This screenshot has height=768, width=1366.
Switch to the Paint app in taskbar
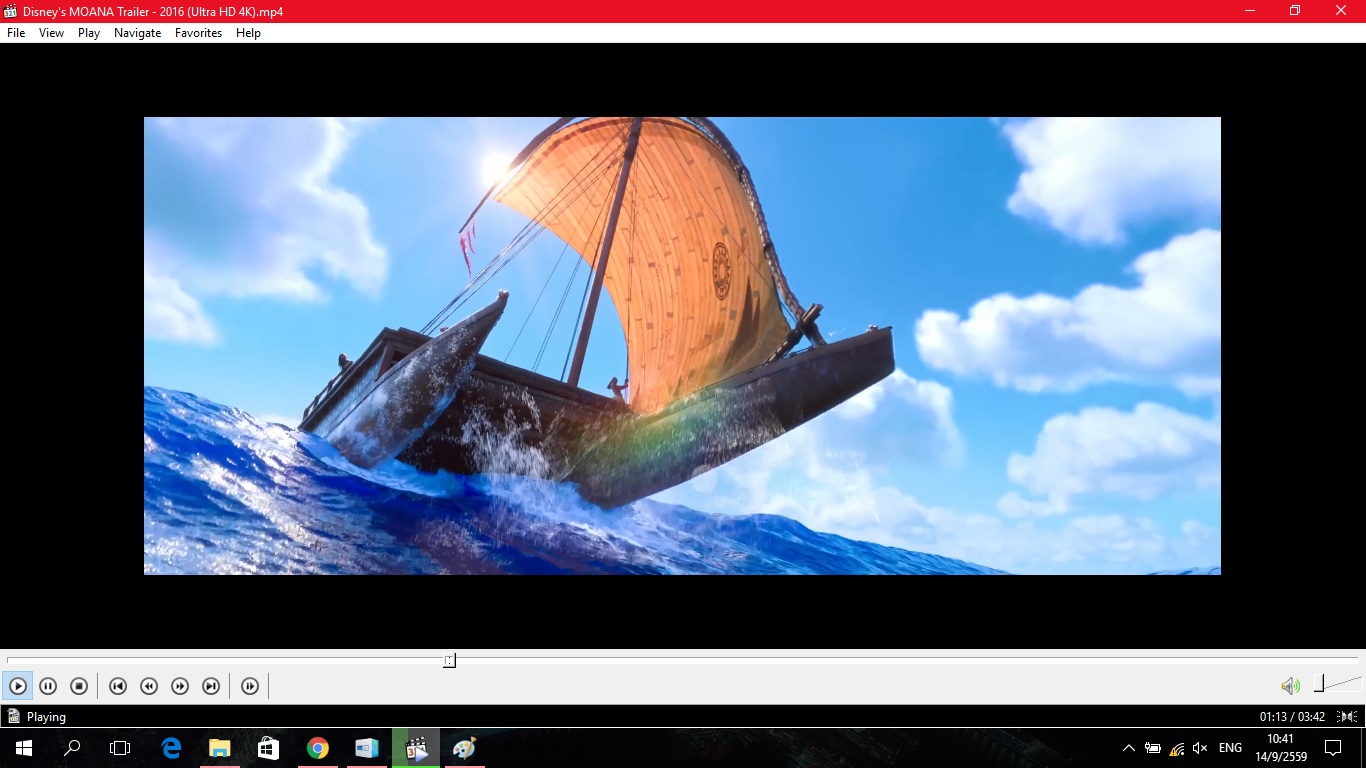click(465, 748)
